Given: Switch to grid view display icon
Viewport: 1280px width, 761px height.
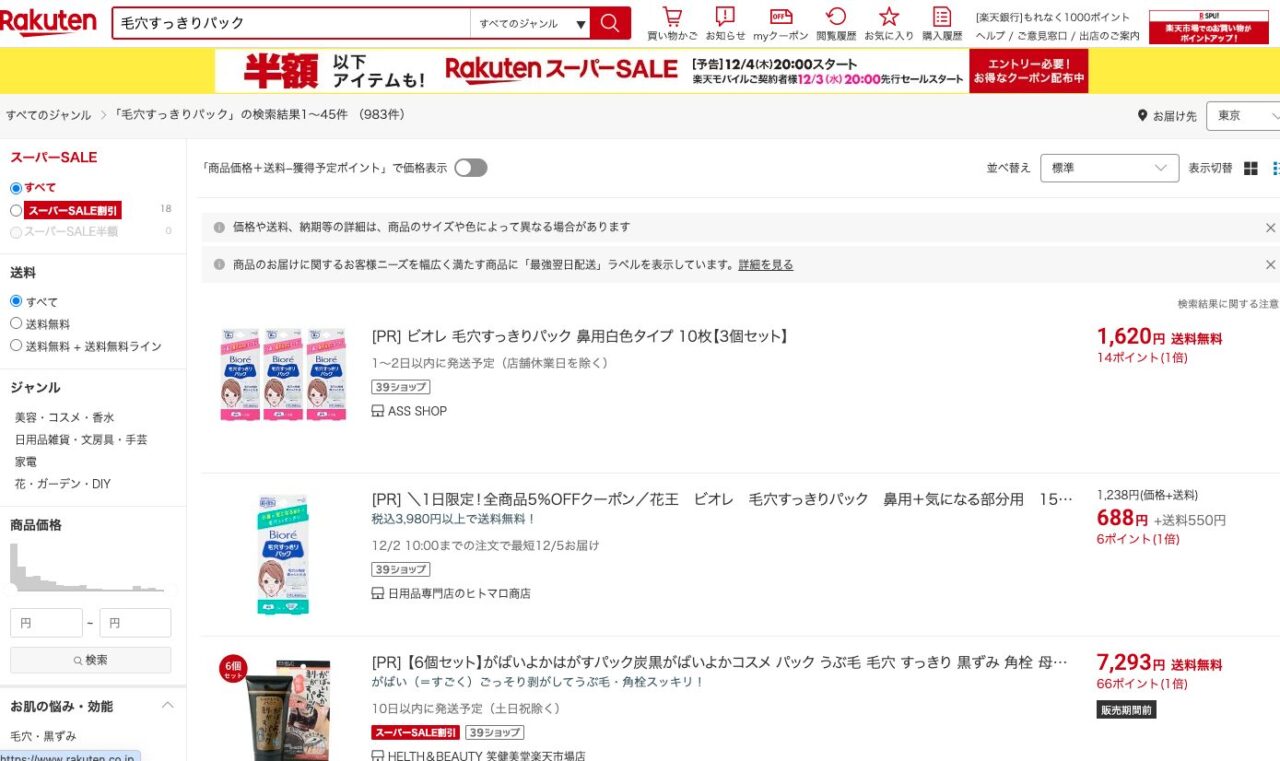Looking at the screenshot, I should [x=1250, y=168].
